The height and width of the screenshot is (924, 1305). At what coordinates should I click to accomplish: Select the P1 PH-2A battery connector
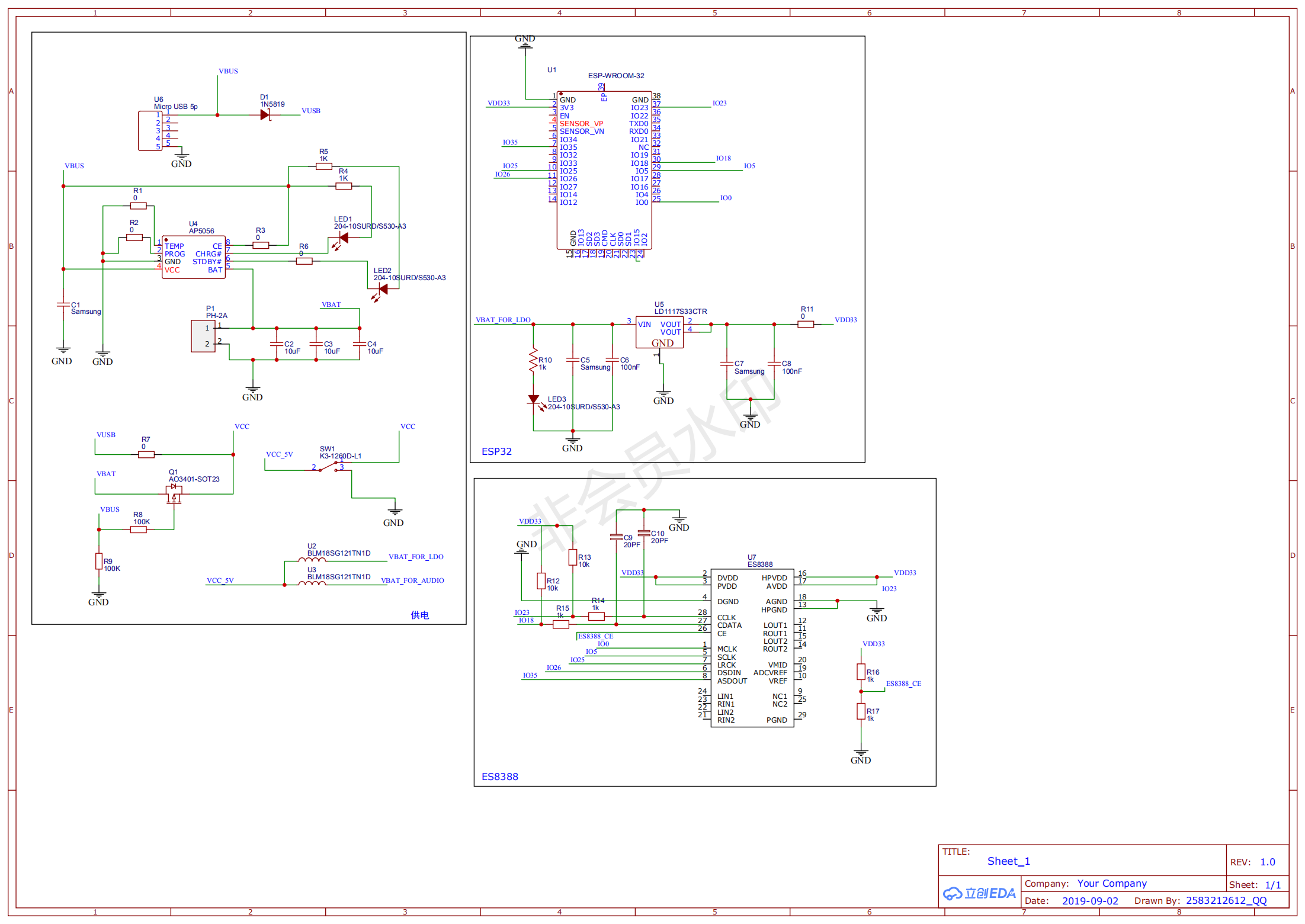pyautogui.click(x=203, y=336)
